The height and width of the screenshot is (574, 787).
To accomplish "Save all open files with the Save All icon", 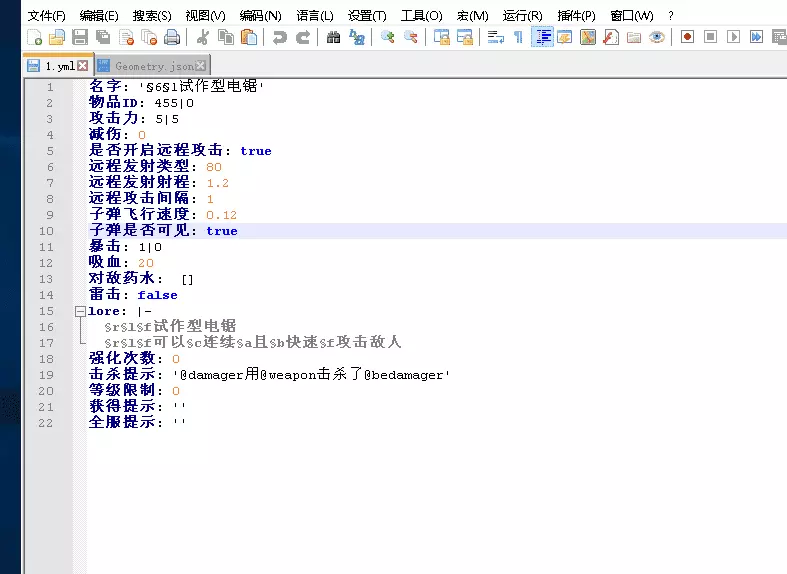I will click(103, 37).
